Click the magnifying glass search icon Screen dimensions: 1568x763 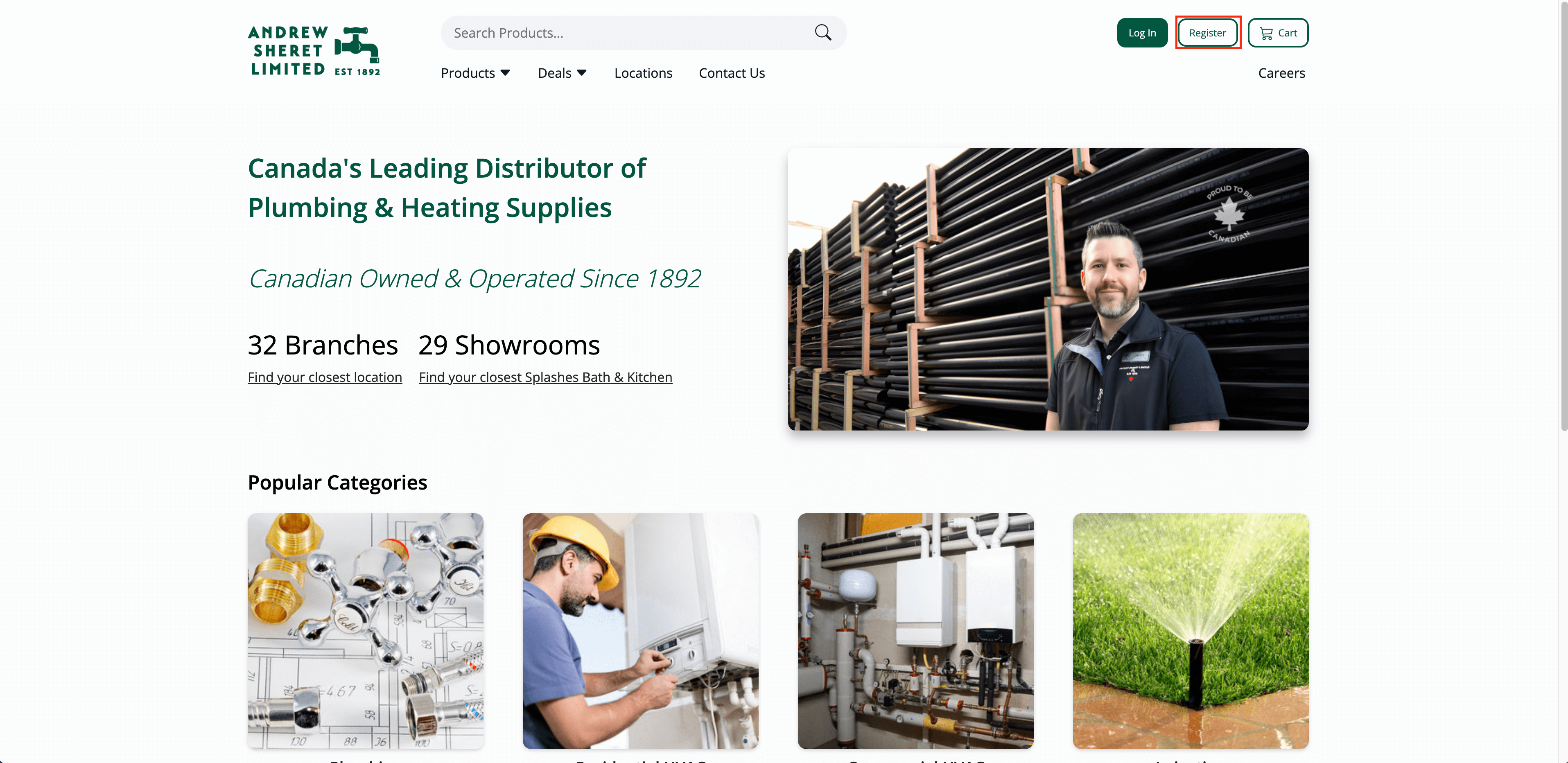(823, 33)
